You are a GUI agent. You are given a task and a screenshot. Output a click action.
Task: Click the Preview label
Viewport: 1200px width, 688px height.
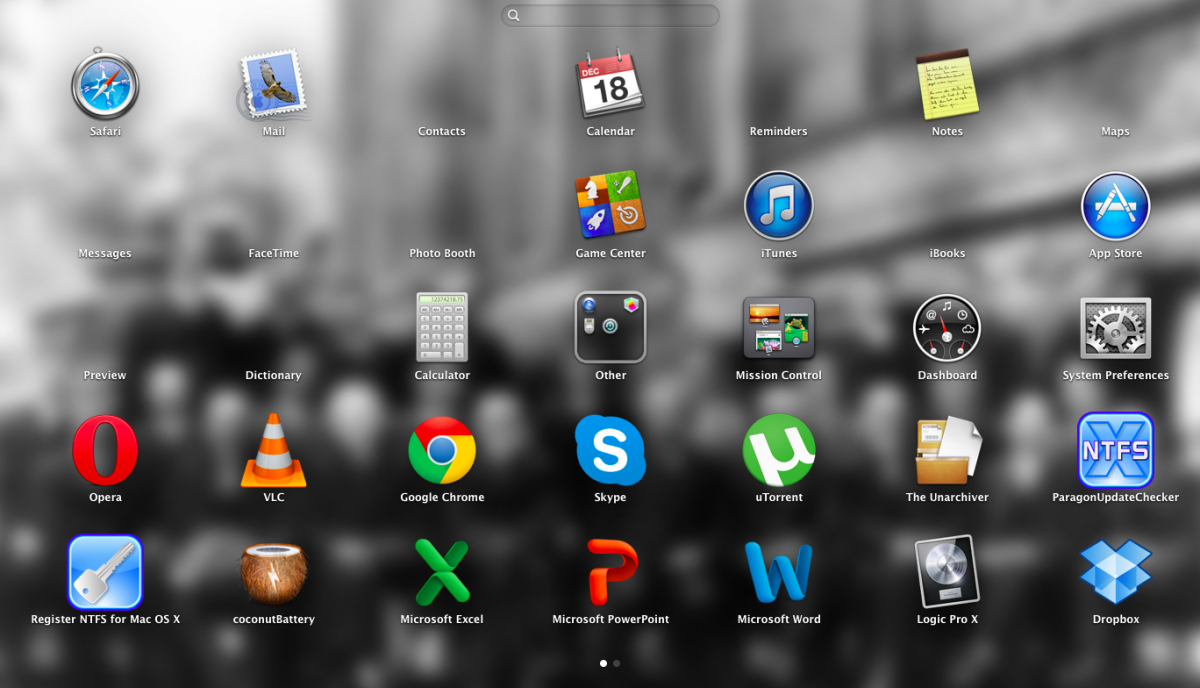105,375
